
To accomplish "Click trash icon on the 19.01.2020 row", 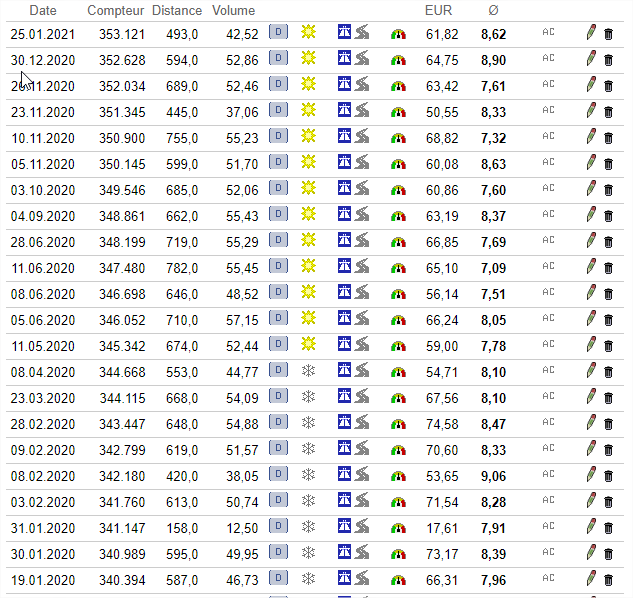I will point(608,579).
